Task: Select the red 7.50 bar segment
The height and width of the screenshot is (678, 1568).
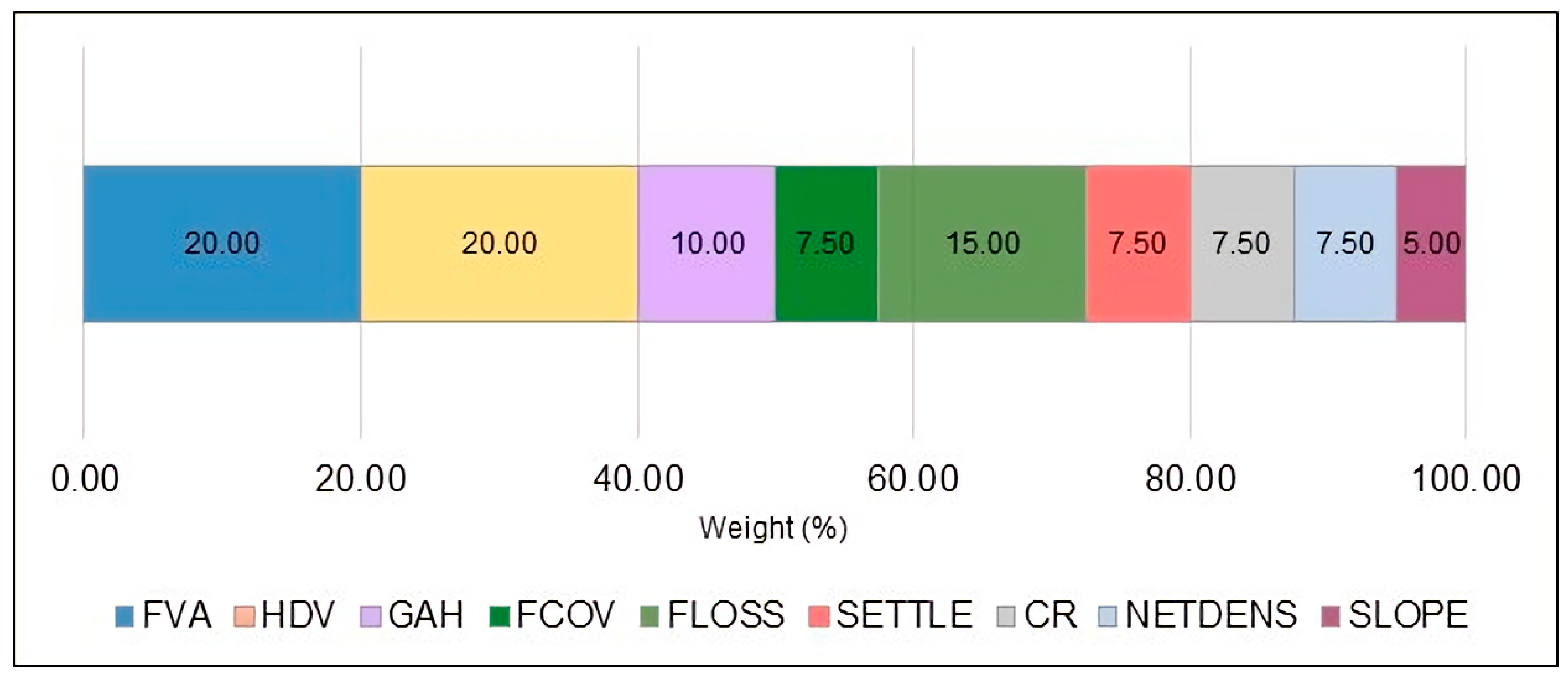Action: (1138, 243)
